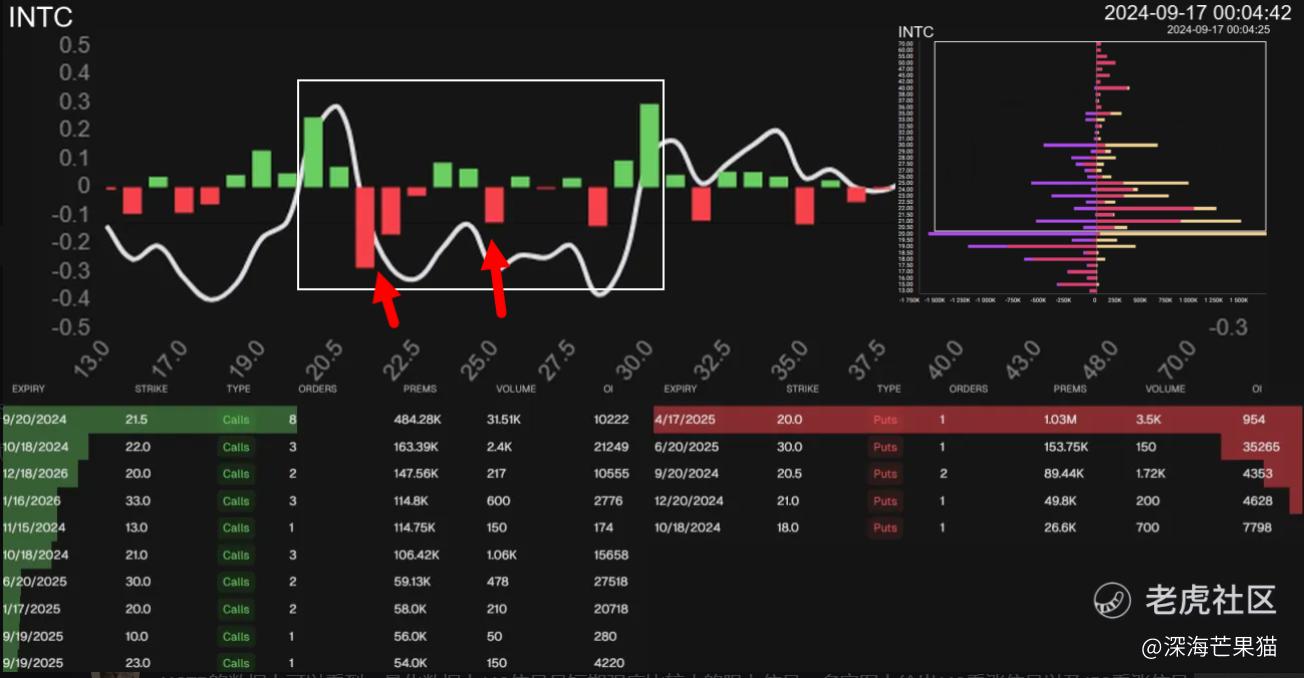Select the large timestamp 2024-09-17 00:04:42
1304x678 pixels.
[x=1198, y=13]
